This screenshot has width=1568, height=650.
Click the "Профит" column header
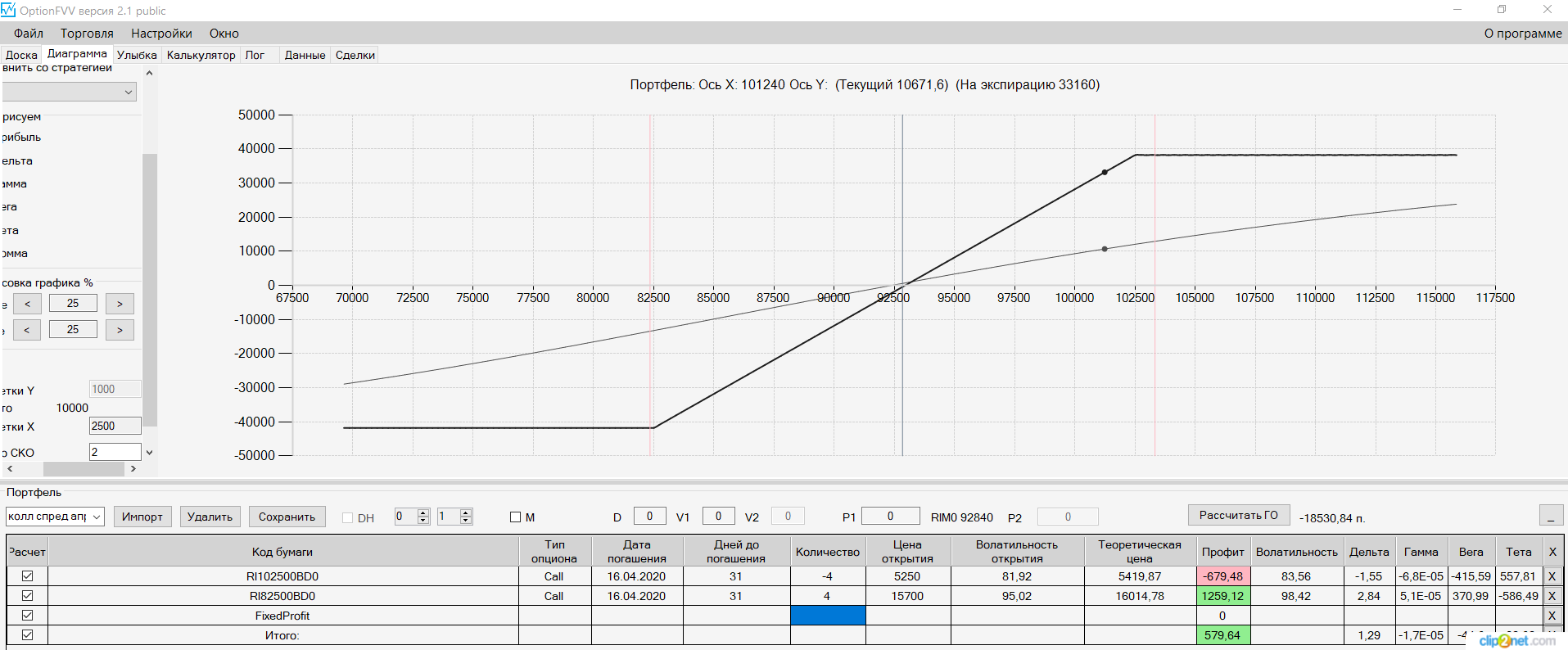click(1222, 552)
